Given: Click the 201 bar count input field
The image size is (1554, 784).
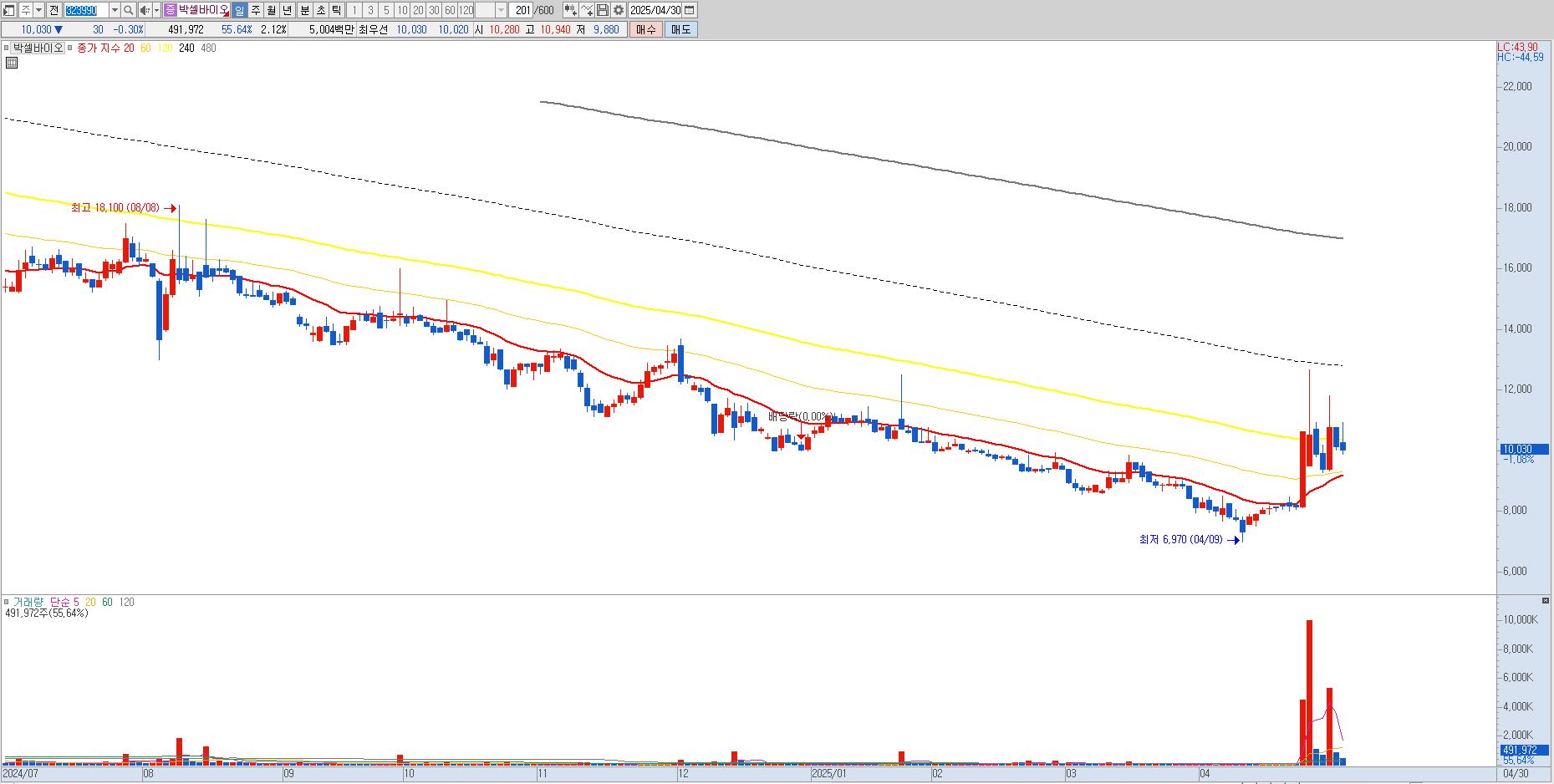Looking at the screenshot, I should point(521,10).
